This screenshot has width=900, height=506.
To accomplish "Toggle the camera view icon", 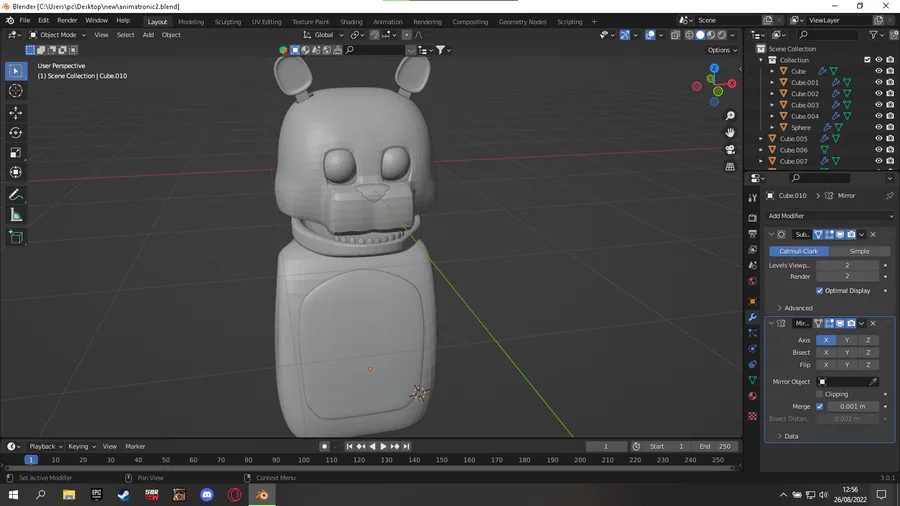I will tap(730, 150).
